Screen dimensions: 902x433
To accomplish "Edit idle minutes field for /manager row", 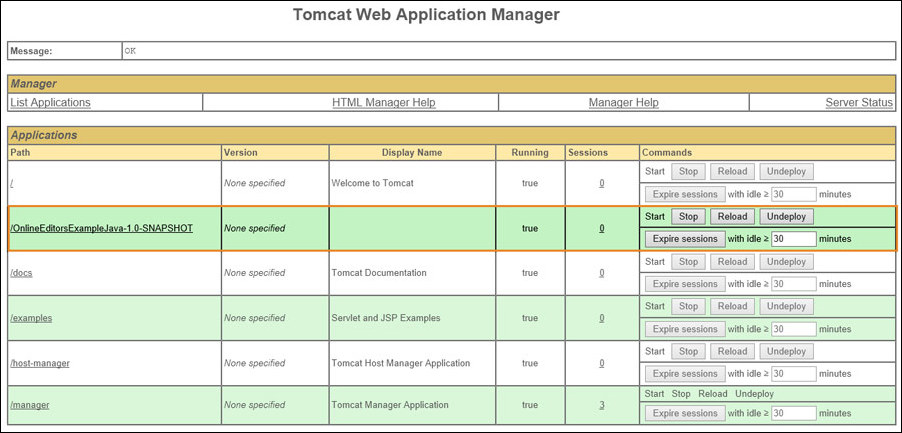I will 794,413.
